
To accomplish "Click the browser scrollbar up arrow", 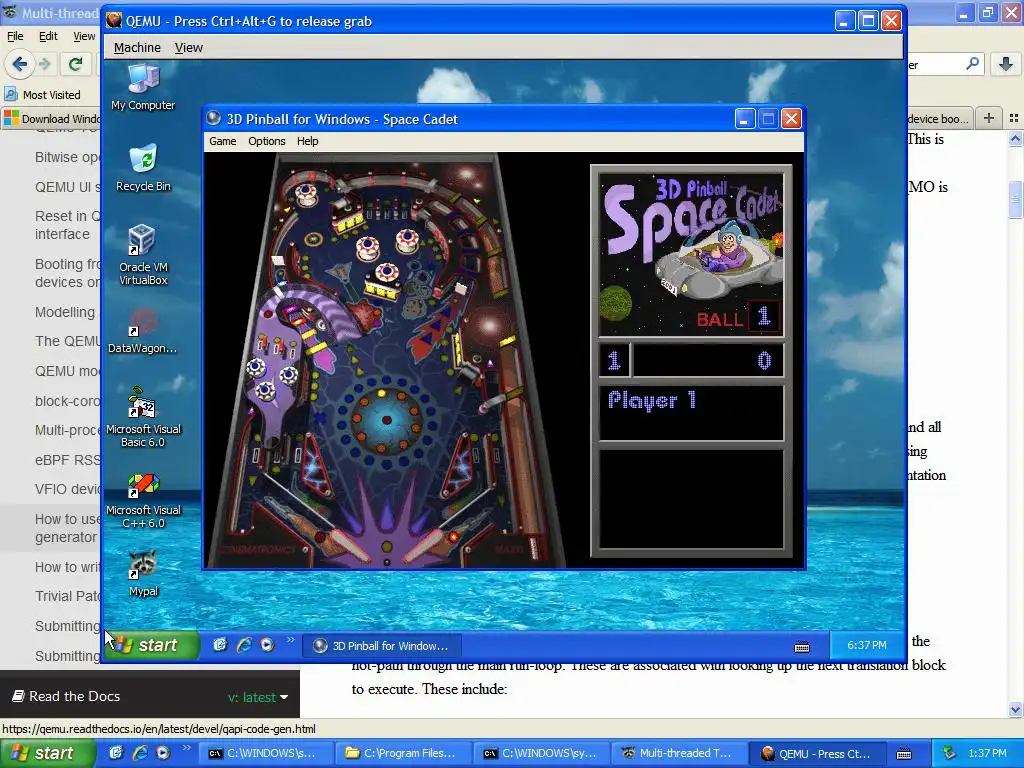I will (1015, 138).
